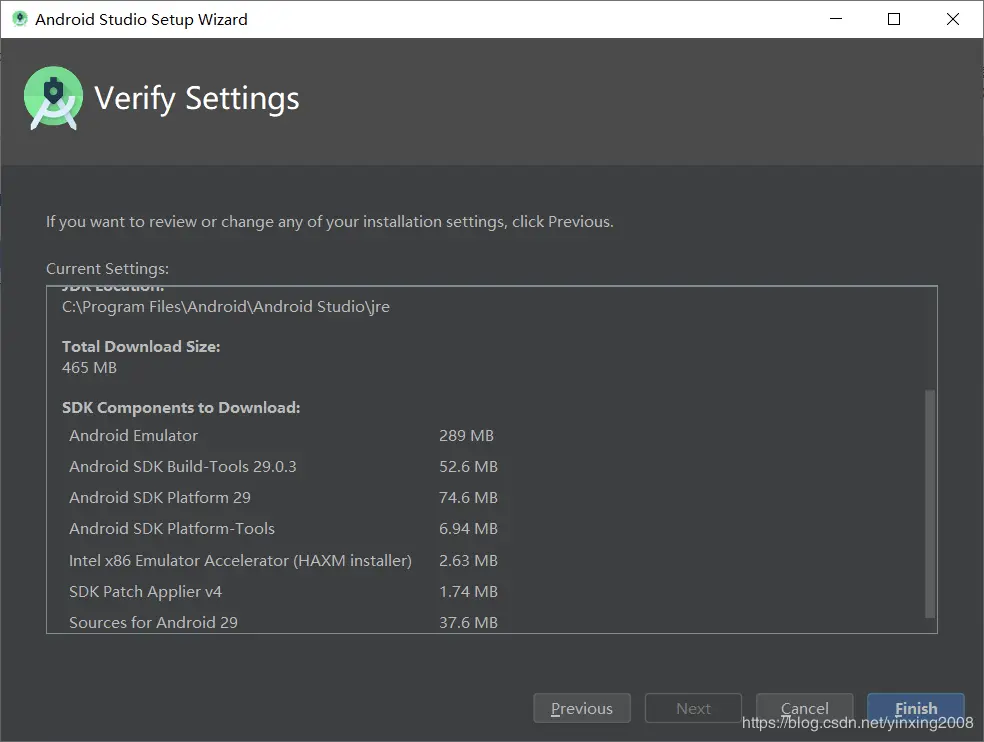Click the disabled Next button
The width and height of the screenshot is (984, 742).
tap(693, 708)
